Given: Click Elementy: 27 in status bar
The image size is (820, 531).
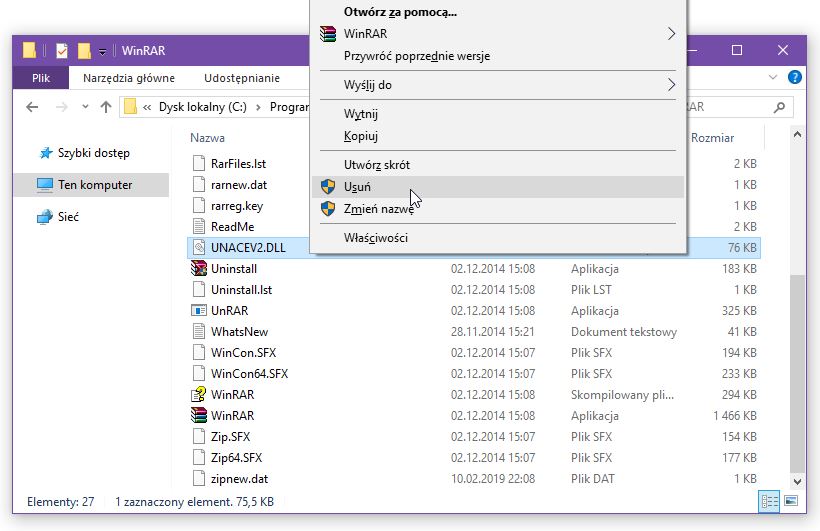Looking at the screenshot, I should pos(61,502).
